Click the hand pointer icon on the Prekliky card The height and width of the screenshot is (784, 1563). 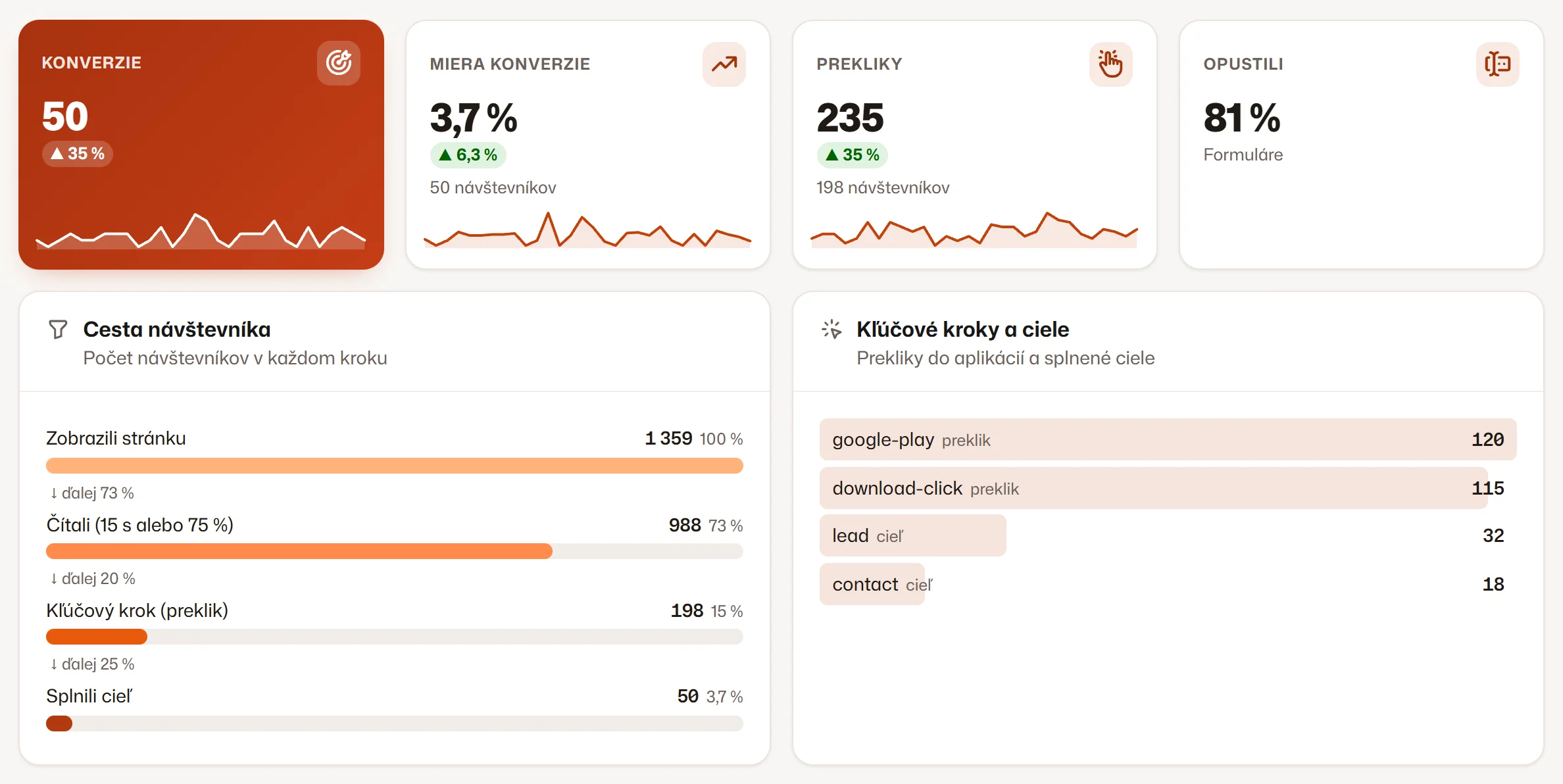pos(1111,64)
